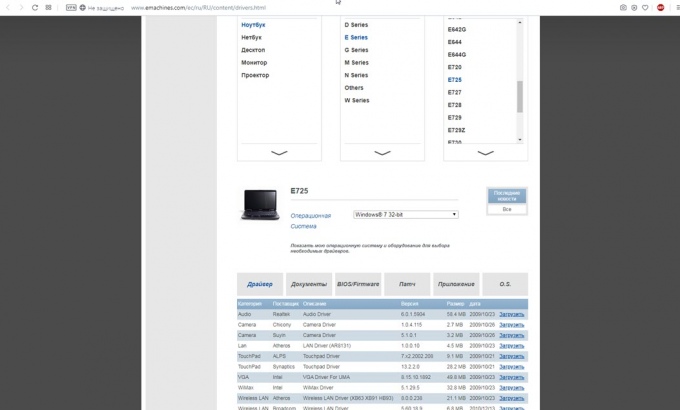The width and height of the screenshot is (680, 410).
Task: Download the Atheros Wireless LAN Driver
Action: 512,398
